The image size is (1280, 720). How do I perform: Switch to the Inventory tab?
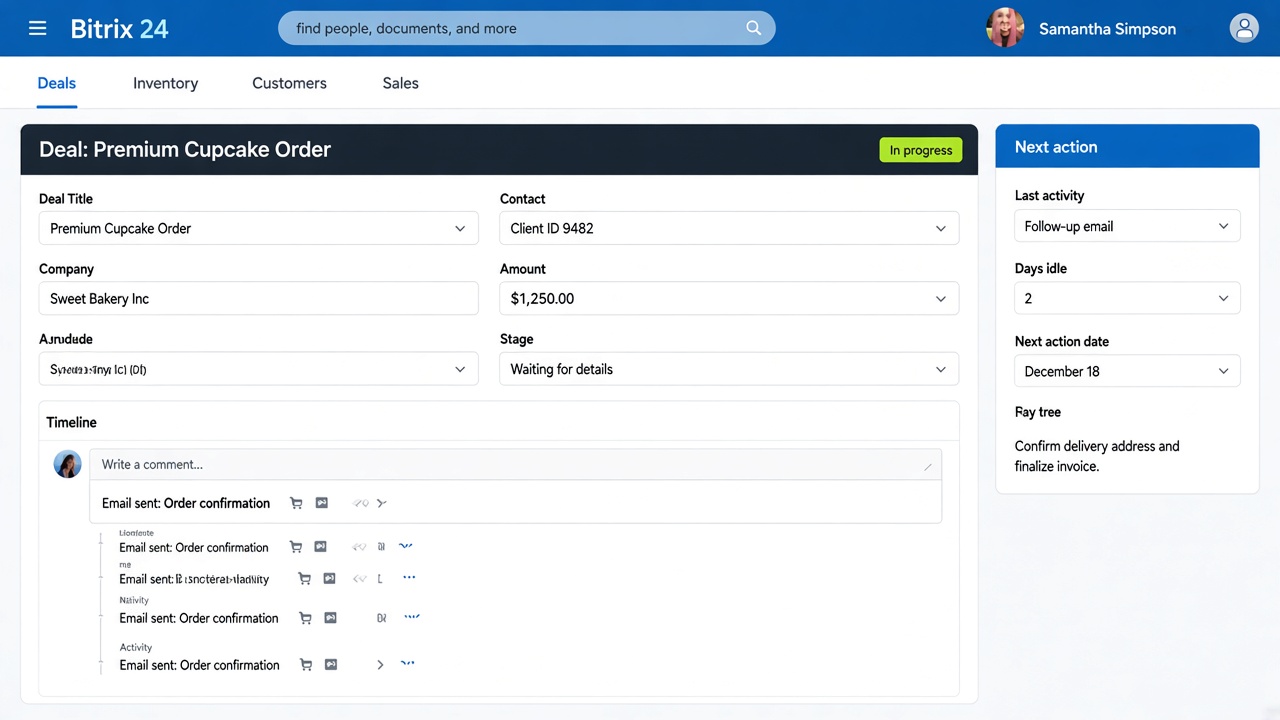tap(165, 83)
